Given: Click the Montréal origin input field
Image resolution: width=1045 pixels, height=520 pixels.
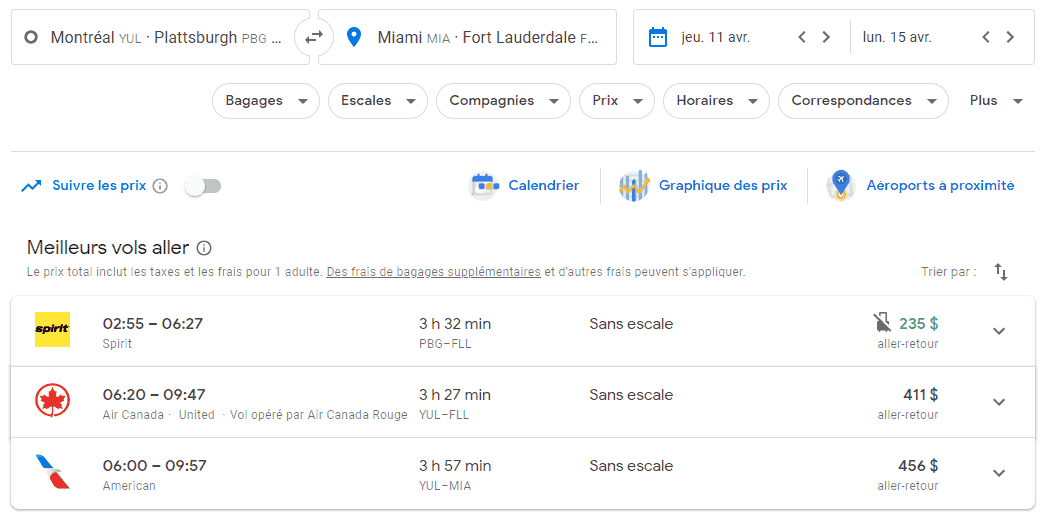Looking at the screenshot, I should tap(160, 37).
